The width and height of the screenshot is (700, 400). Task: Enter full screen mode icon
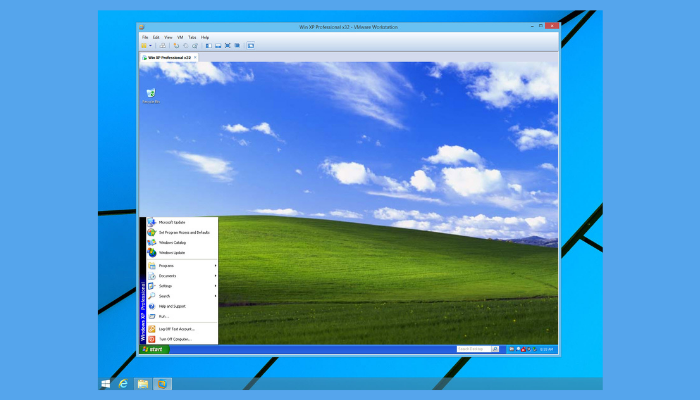(x=228, y=46)
